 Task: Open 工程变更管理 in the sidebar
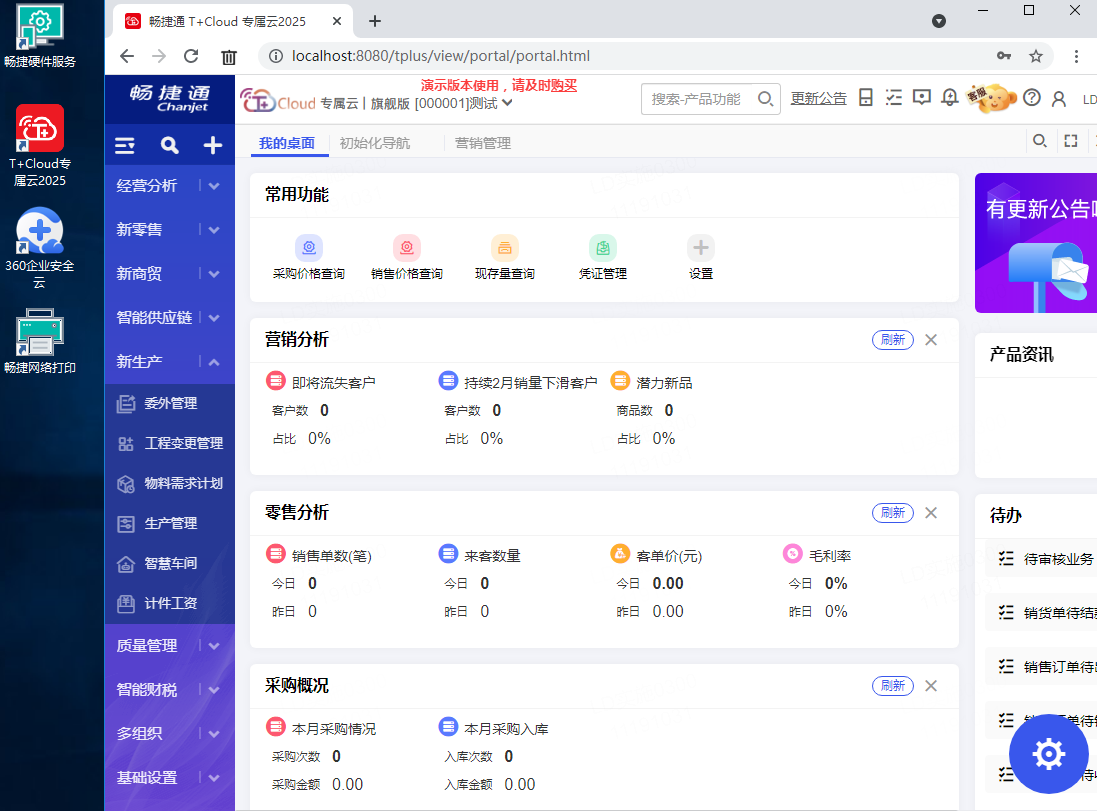[170, 444]
